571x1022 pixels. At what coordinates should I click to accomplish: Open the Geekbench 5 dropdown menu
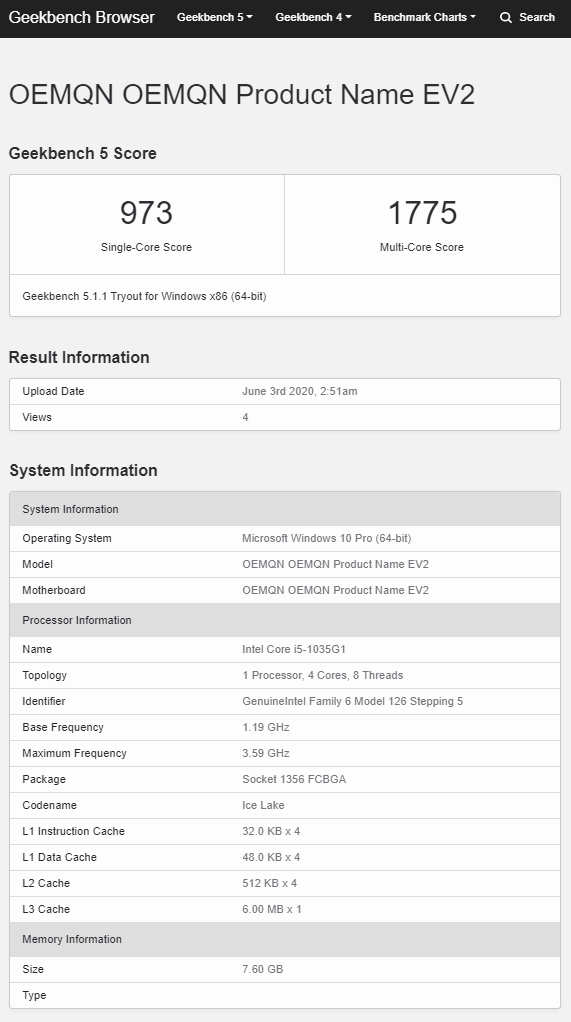point(214,18)
